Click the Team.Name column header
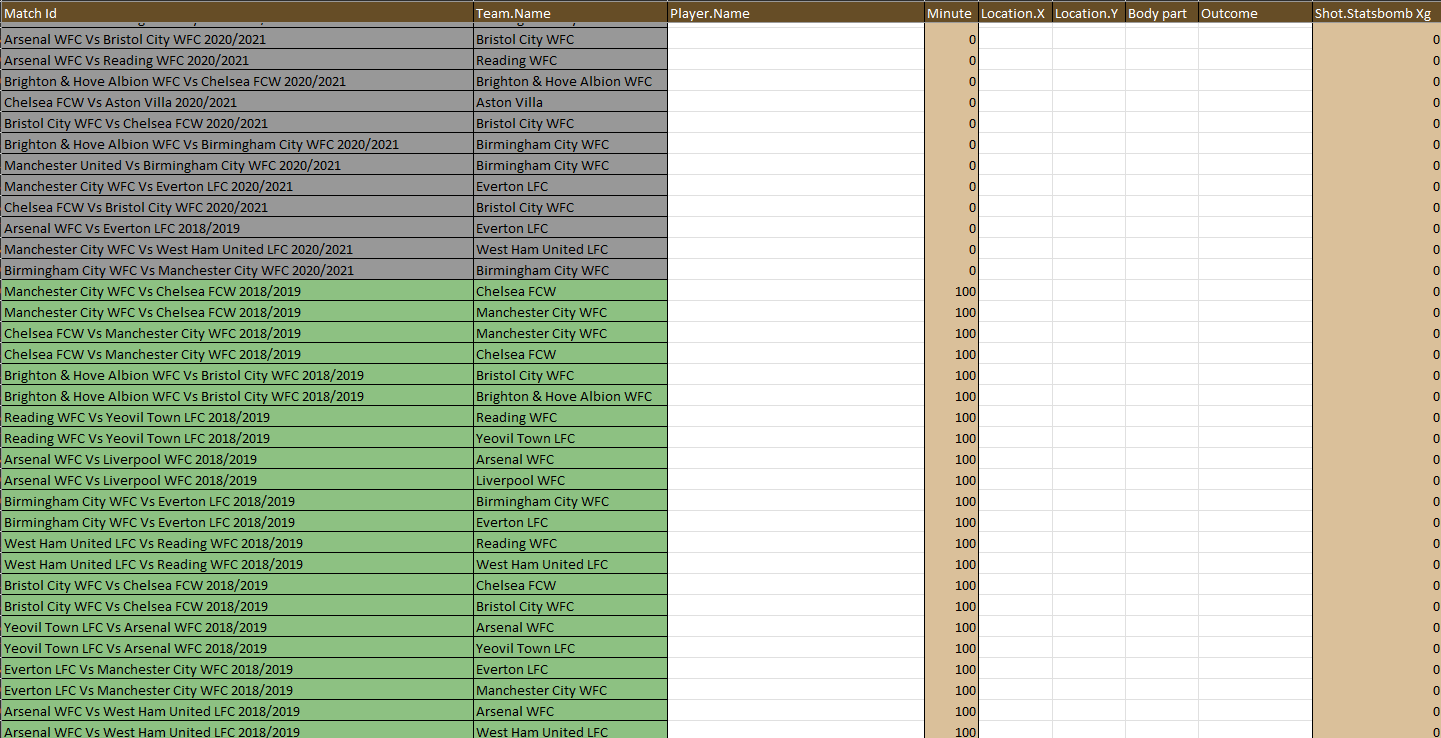The height and width of the screenshot is (738, 1441). tap(570, 13)
